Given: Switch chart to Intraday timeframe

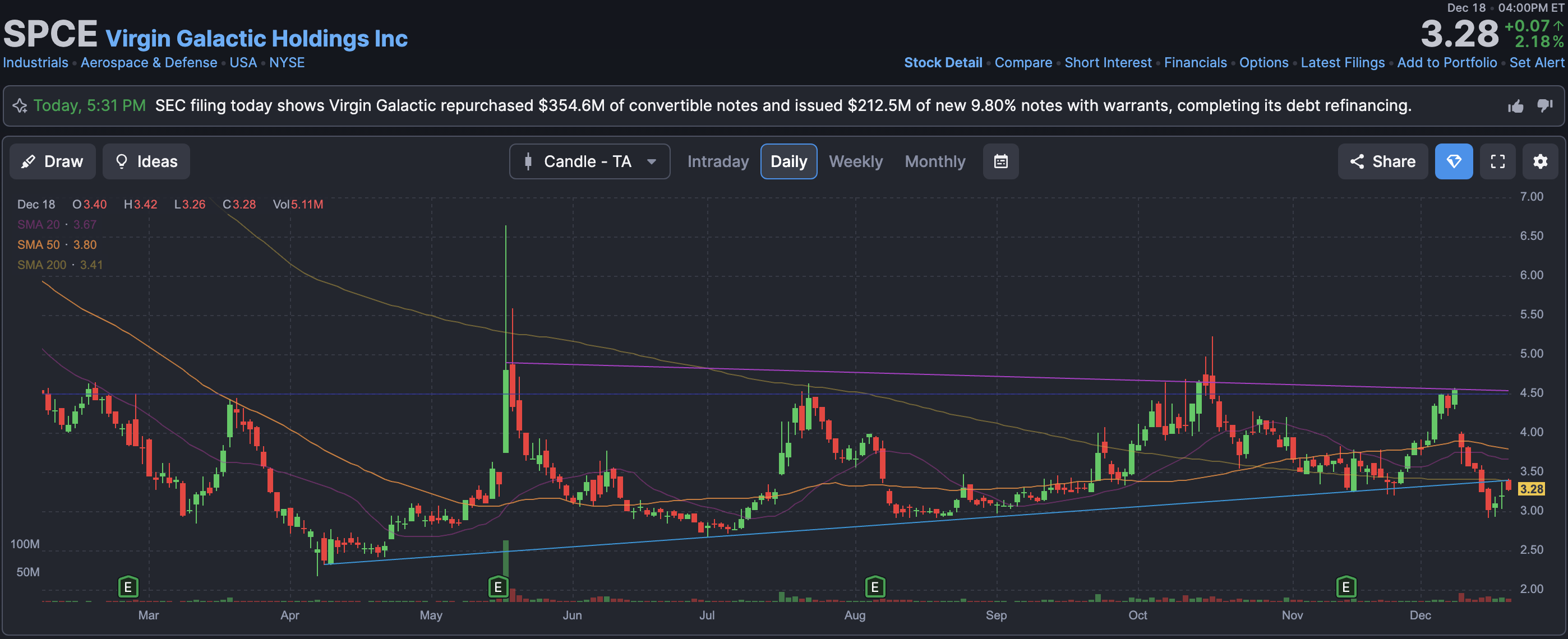Looking at the screenshot, I should tap(718, 161).
